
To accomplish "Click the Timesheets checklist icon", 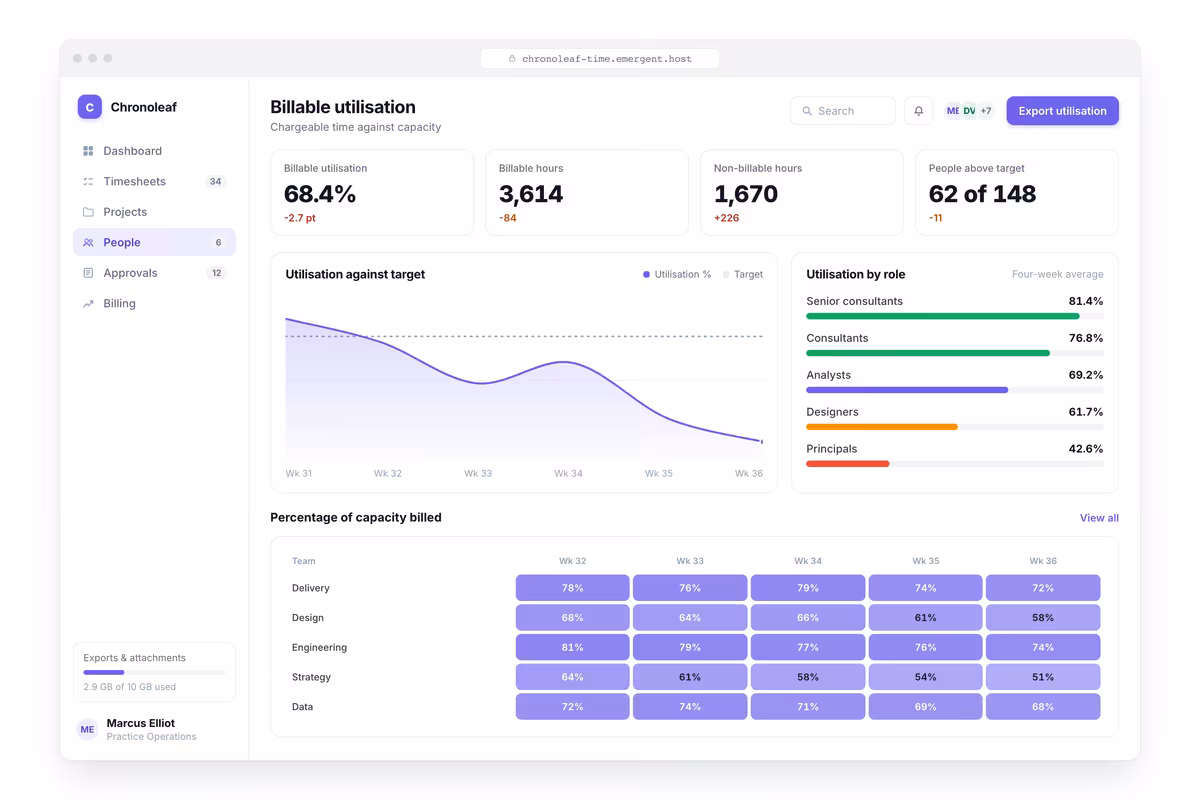I will 88,181.
